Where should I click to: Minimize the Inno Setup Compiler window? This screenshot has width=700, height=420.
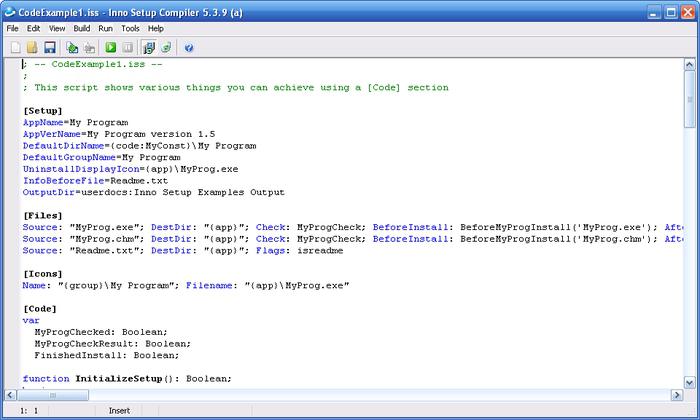pyautogui.click(x=654, y=12)
